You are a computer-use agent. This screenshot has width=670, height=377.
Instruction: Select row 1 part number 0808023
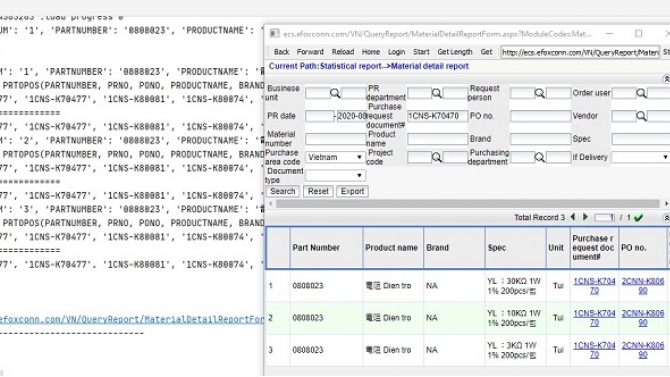(308, 286)
